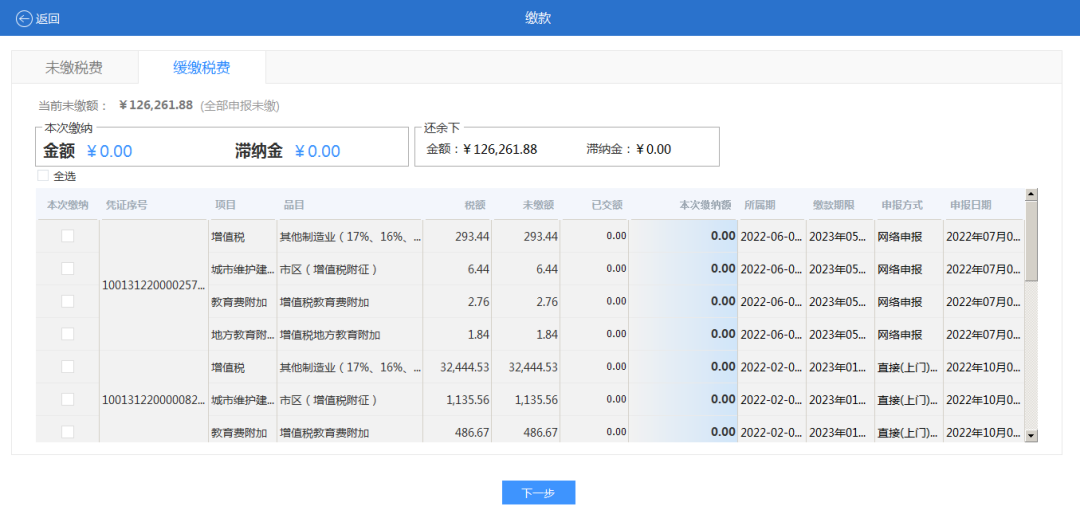This screenshot has width=1080, height=522.
Task: Click the back arrow icon
Action: 24,19
